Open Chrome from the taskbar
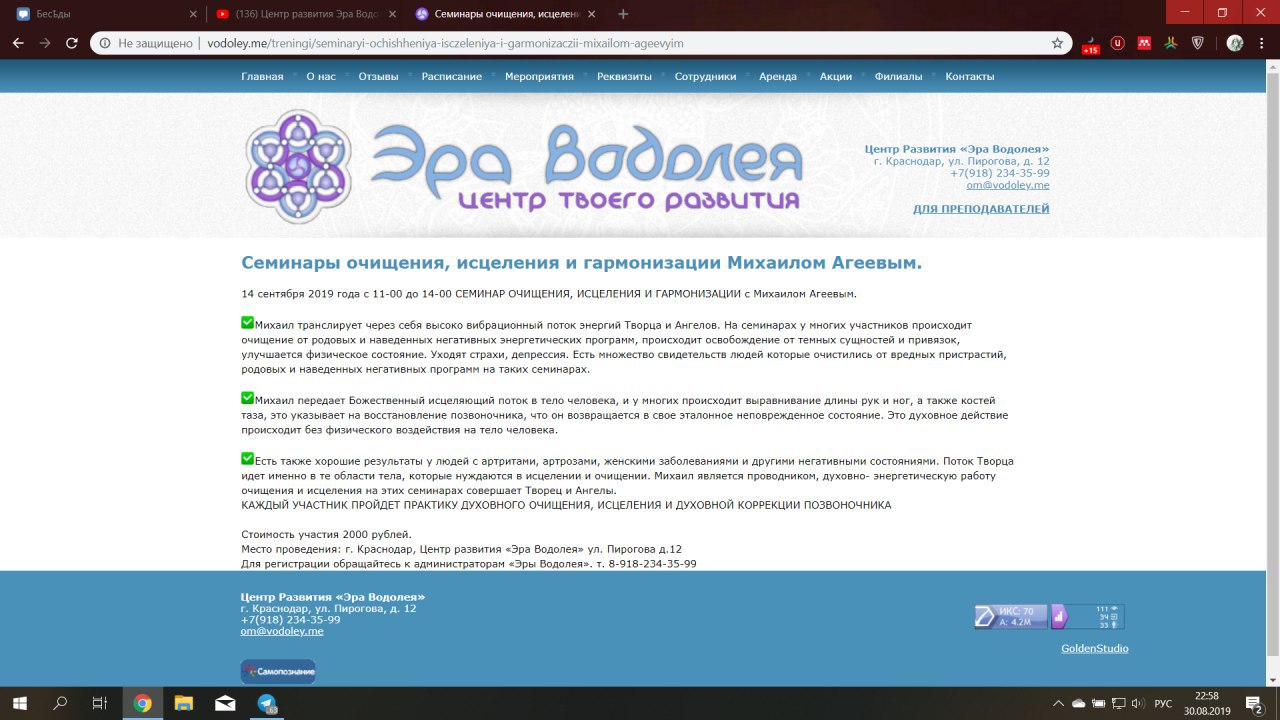1280x720 pixels. (x=142, y=703)
